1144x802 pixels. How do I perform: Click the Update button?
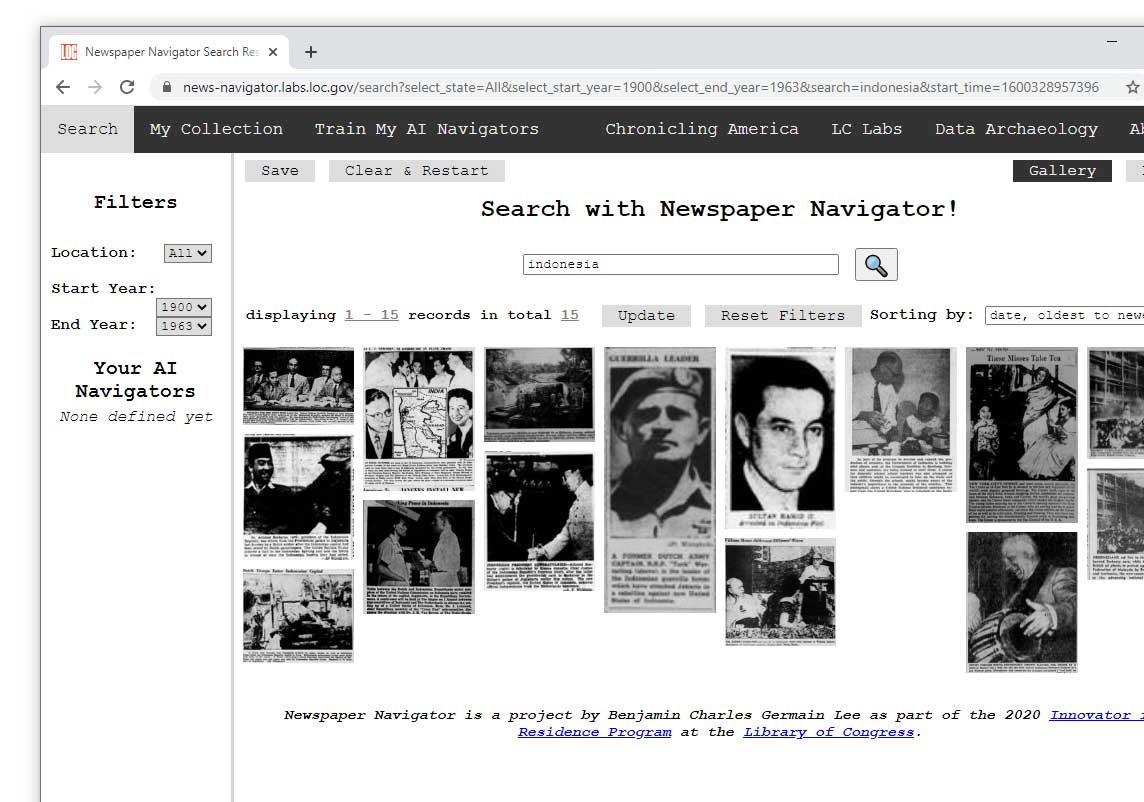coord(646,316)
